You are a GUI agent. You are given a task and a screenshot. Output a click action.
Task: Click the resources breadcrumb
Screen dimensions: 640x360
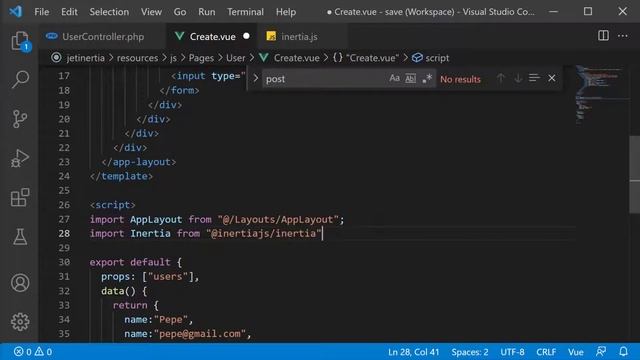tap(137, 58)
